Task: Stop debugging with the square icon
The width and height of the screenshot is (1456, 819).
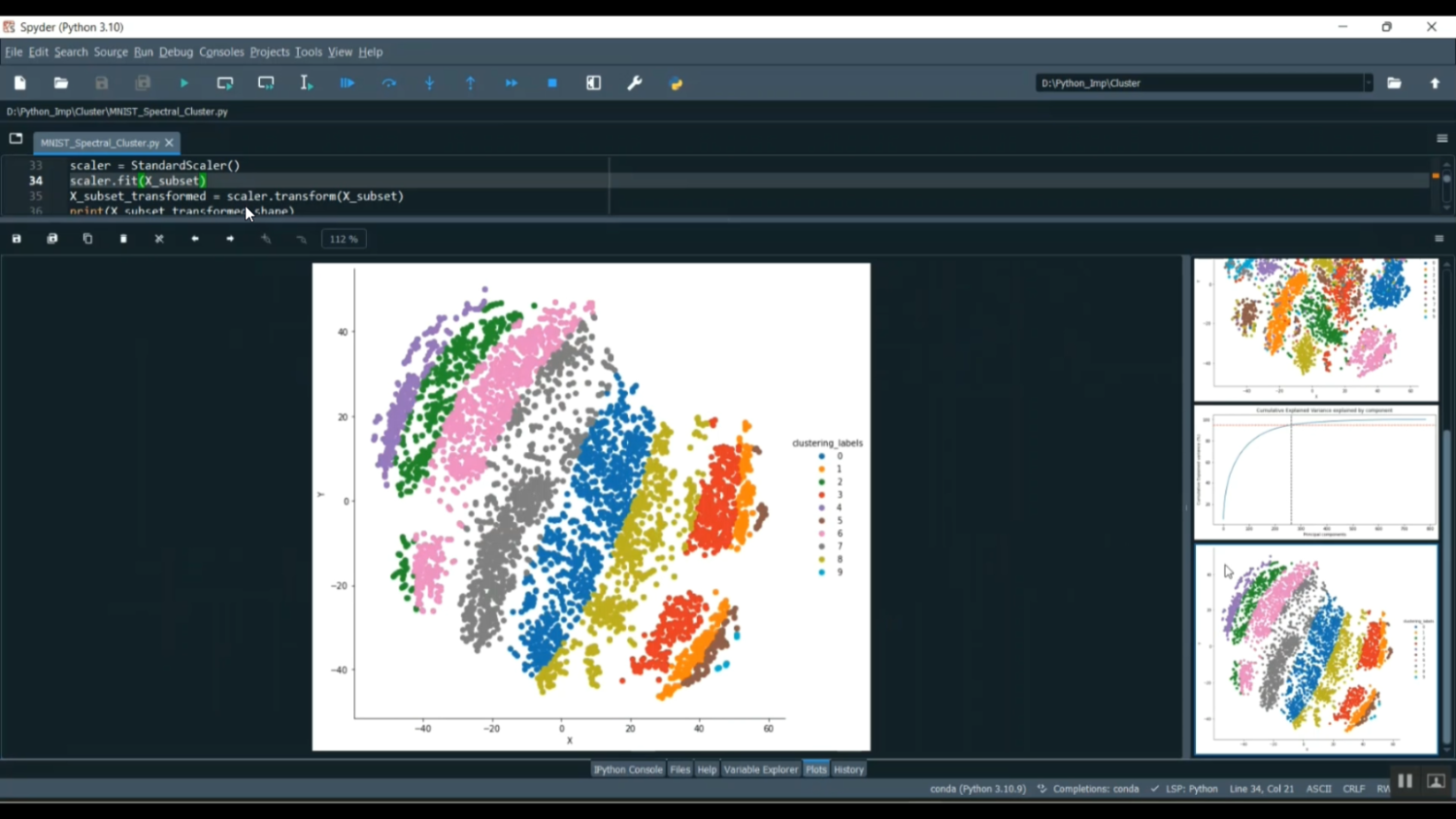Action: point(552,83)
